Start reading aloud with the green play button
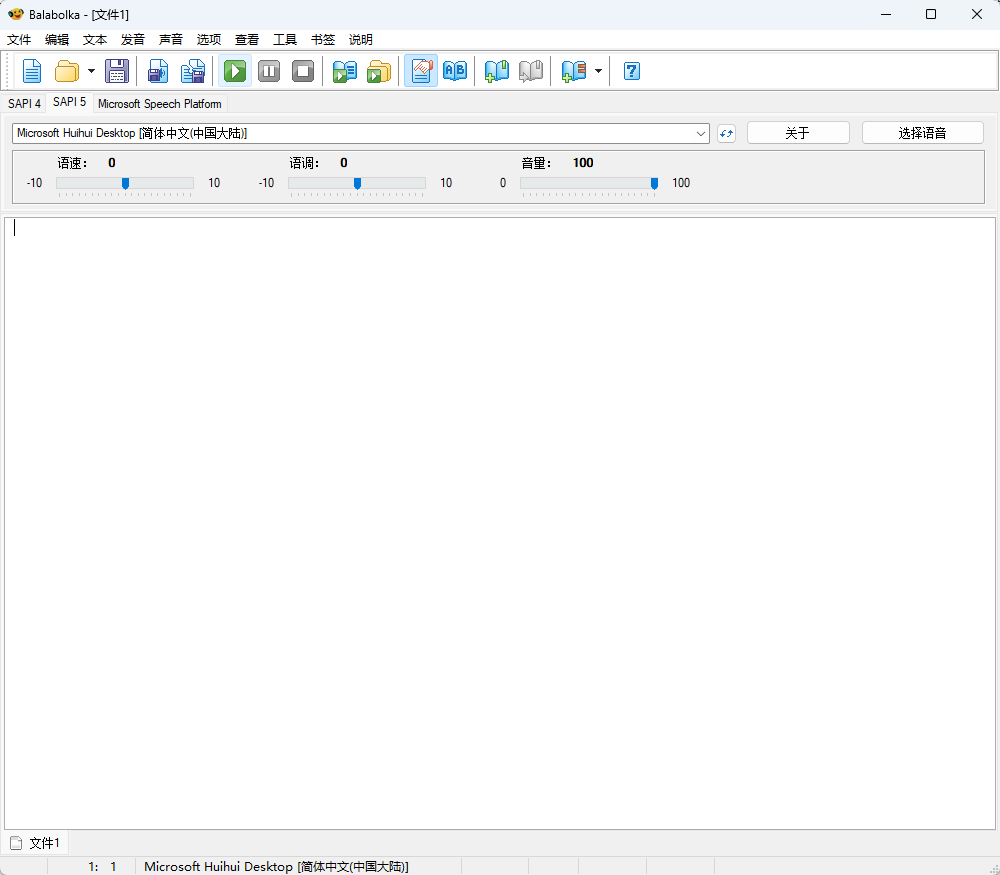Image resolution: width=1000 pixels, height=875 pixels. point(235,71)
